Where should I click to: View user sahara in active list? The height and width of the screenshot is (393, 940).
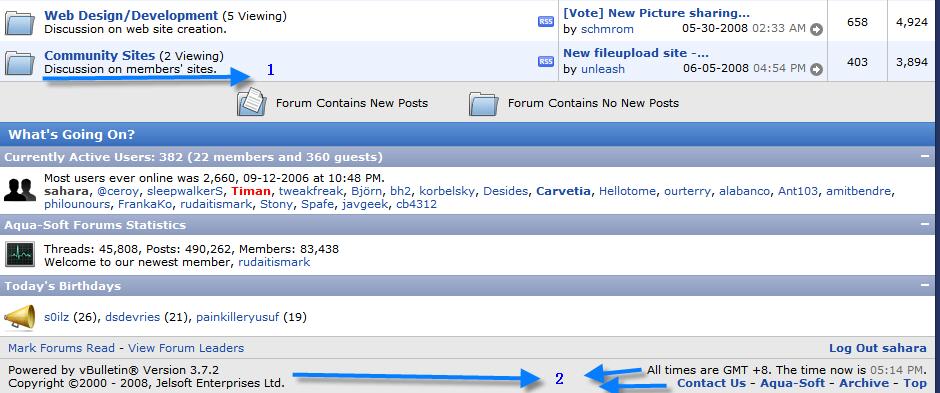67,191
